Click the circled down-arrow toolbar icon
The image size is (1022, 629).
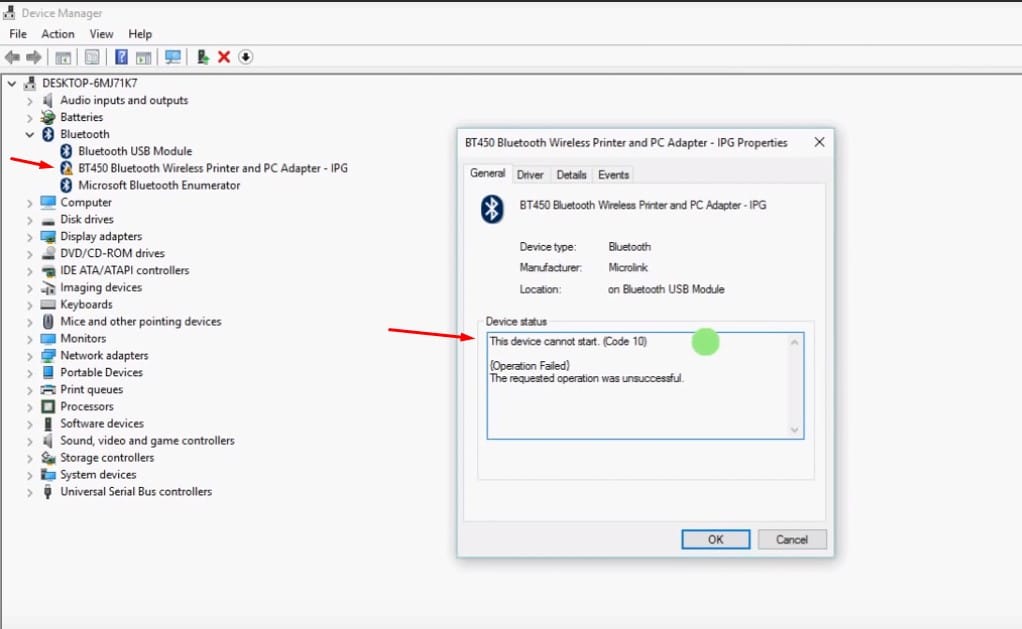[245, 57]
